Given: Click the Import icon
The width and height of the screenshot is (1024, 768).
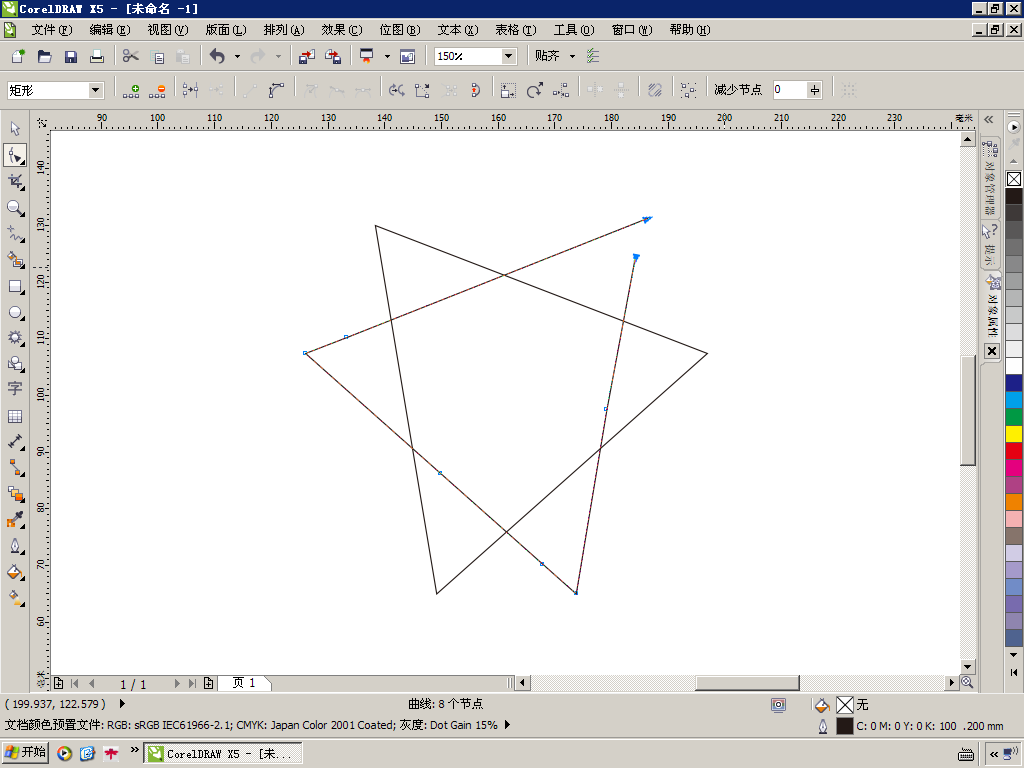Looking at the screenshot, I should tap(306, 56).
